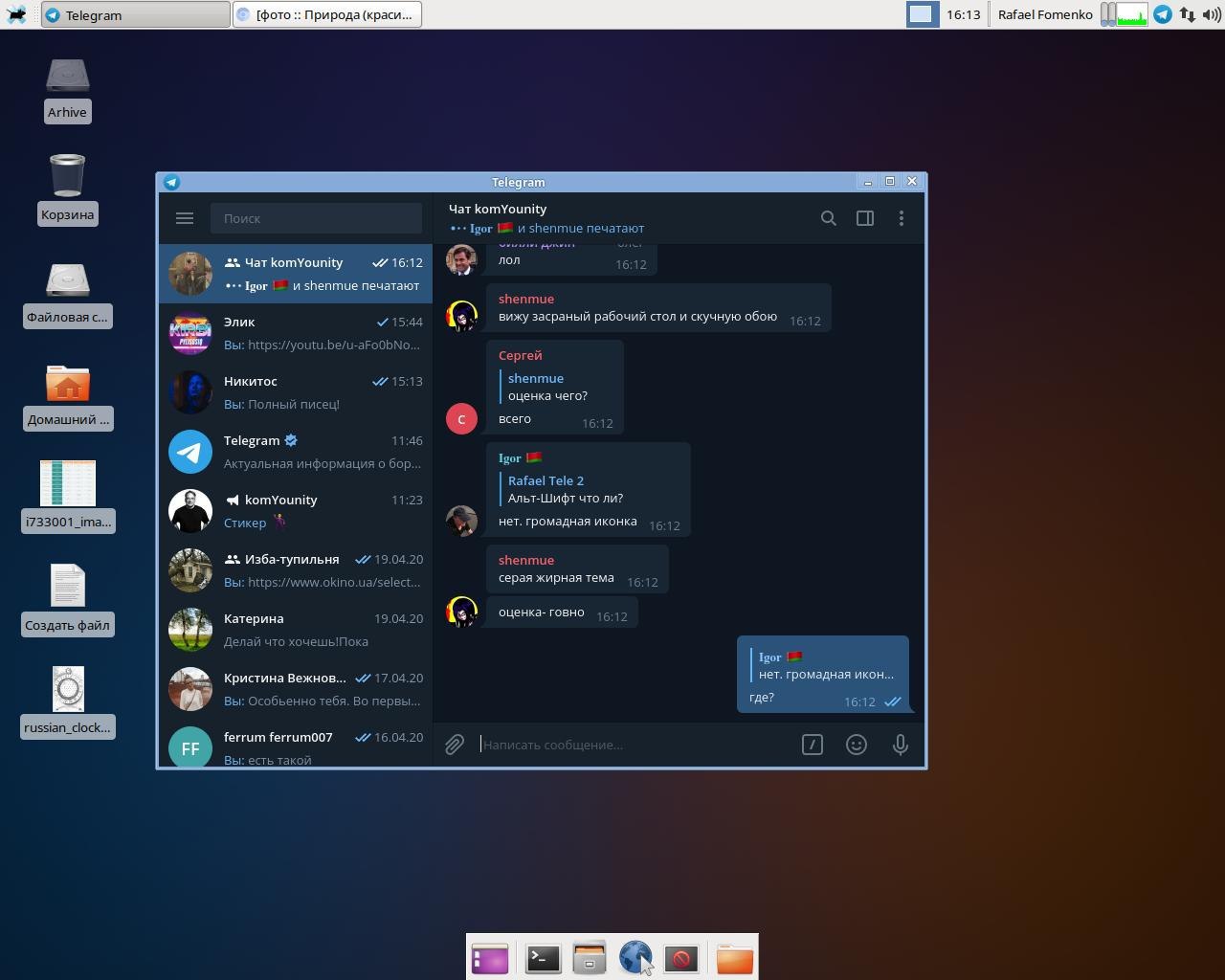Viewport: 1225px width, 980px height.
Task: Click shenmue avatar beside оценка- говно
Action: pyautogui.click(x=461, y=612)
